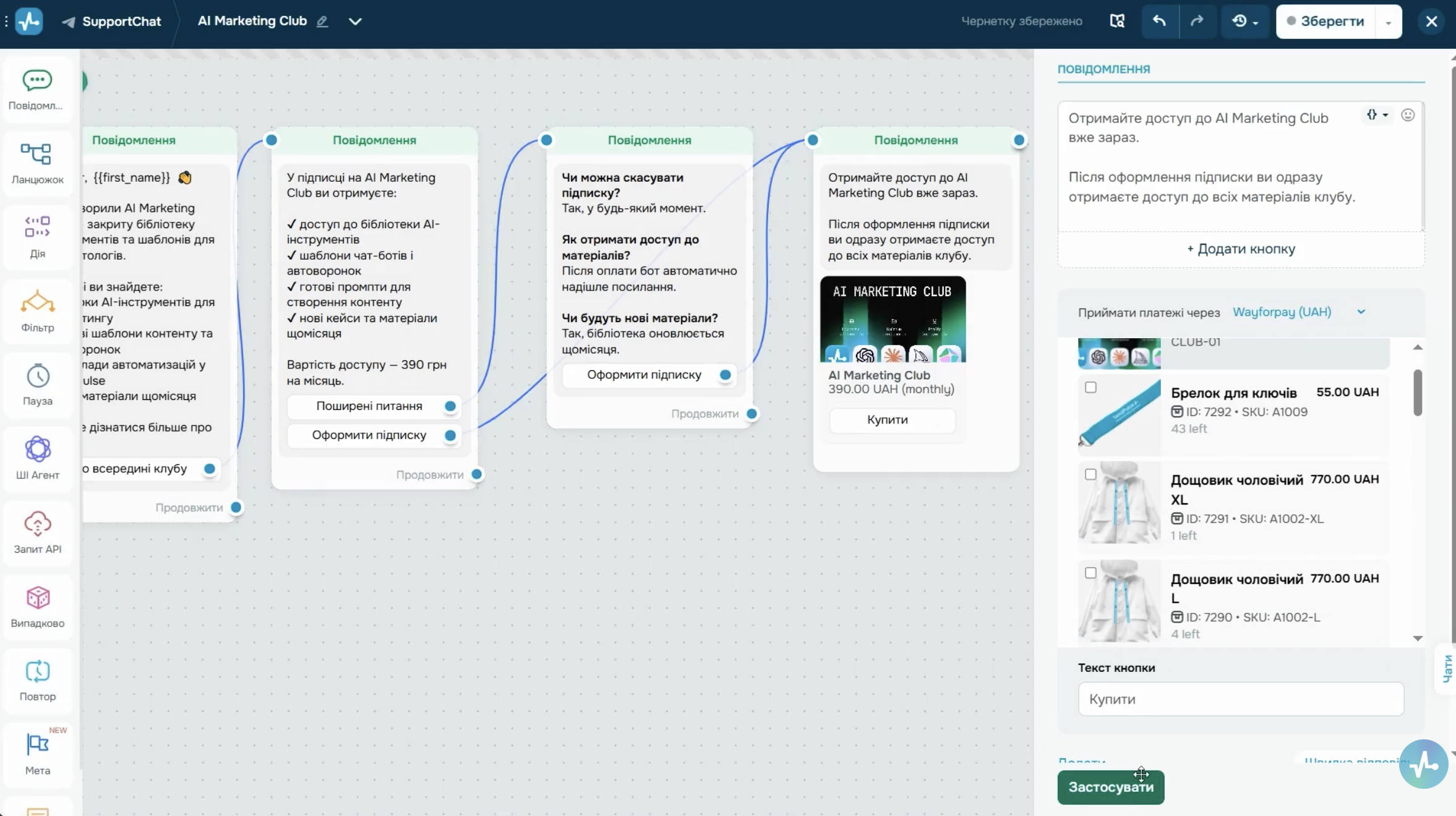Go to the SupportChat bot

coord(121,22)
